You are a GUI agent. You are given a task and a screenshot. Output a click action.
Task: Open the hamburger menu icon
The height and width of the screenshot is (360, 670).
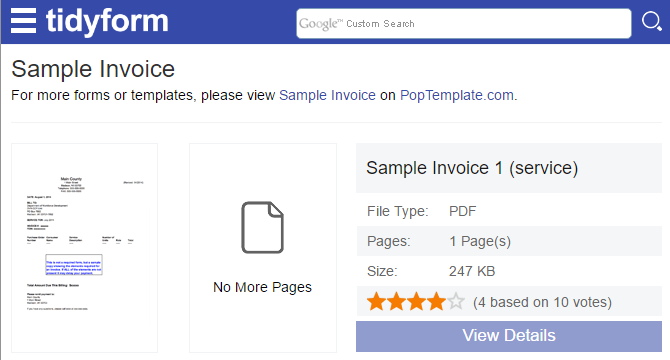point(23,20)
